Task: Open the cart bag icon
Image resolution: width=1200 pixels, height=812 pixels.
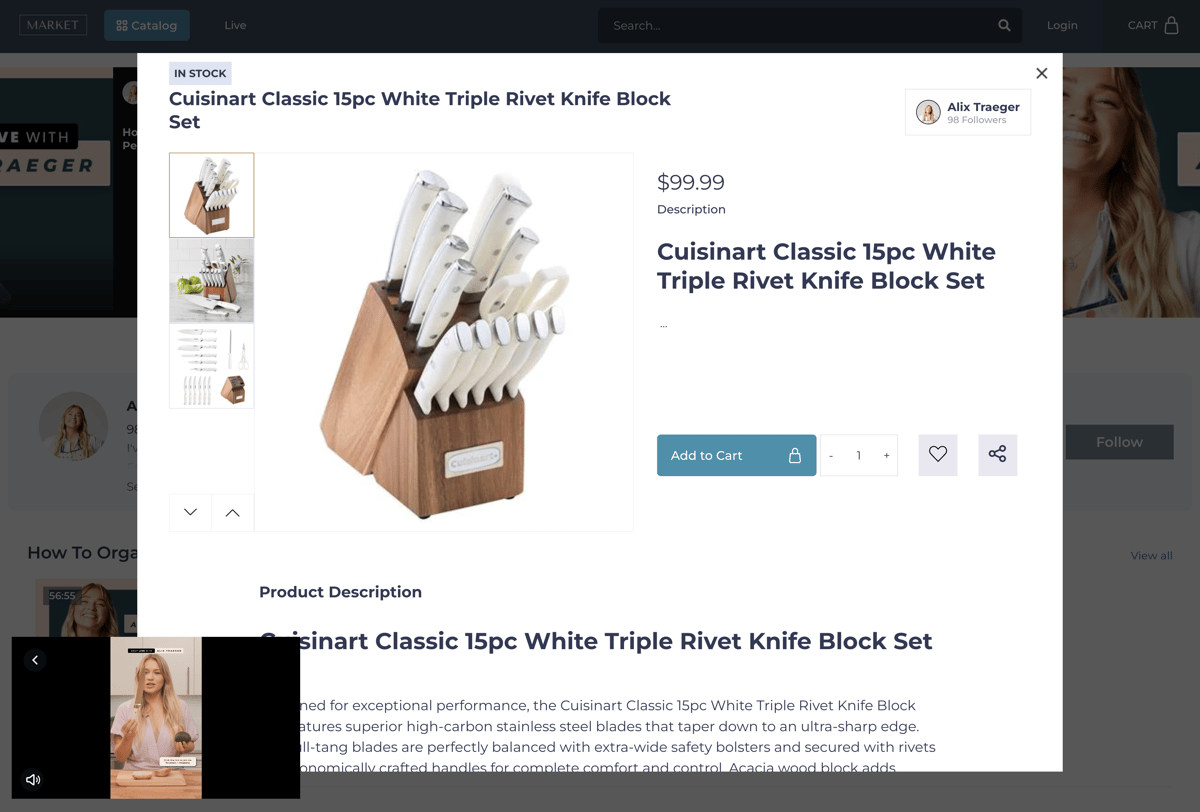Action: 1171,25
